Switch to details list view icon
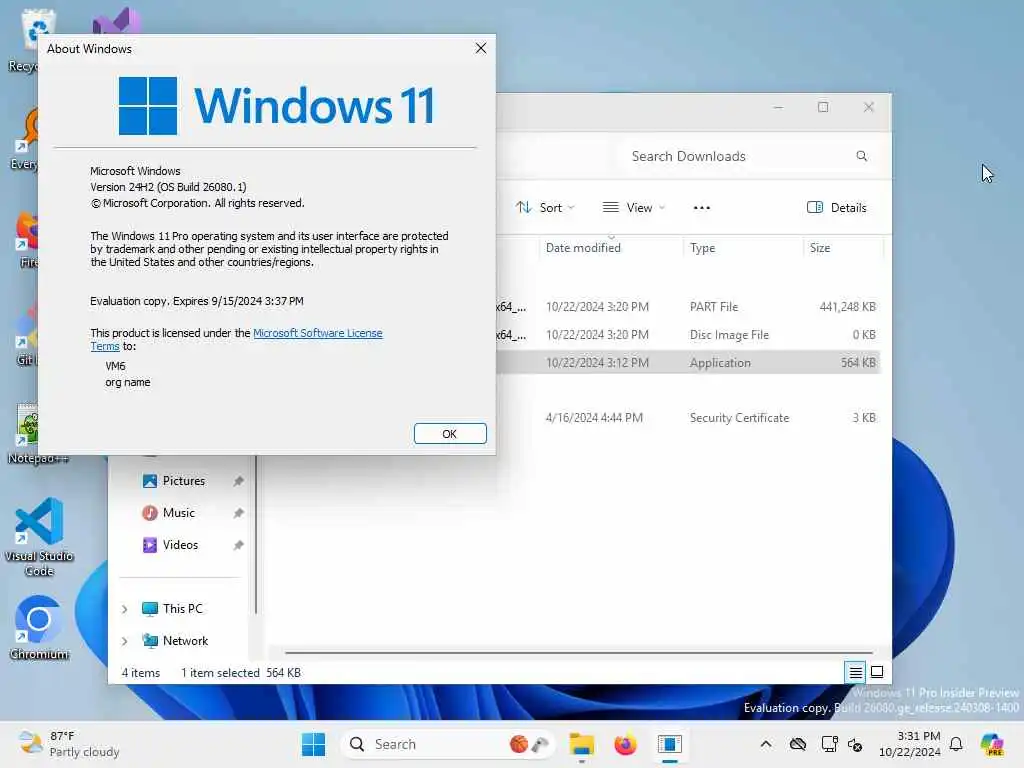 [855, 672]
